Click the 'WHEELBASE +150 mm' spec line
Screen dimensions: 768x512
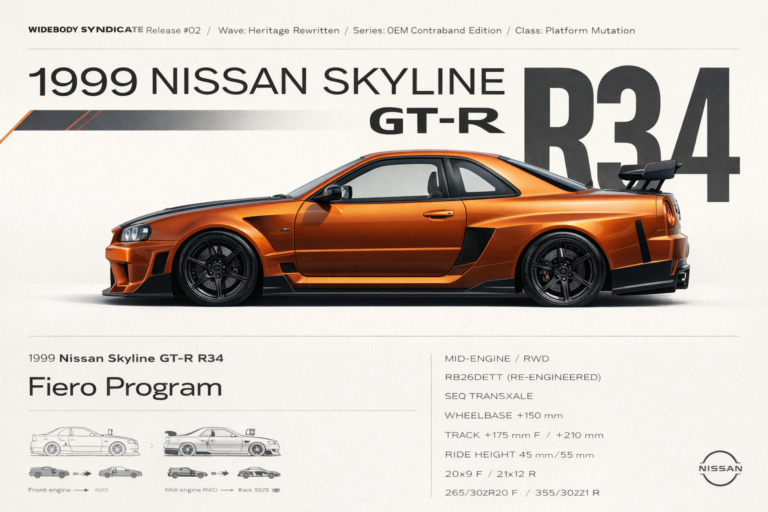pos(504,415)
